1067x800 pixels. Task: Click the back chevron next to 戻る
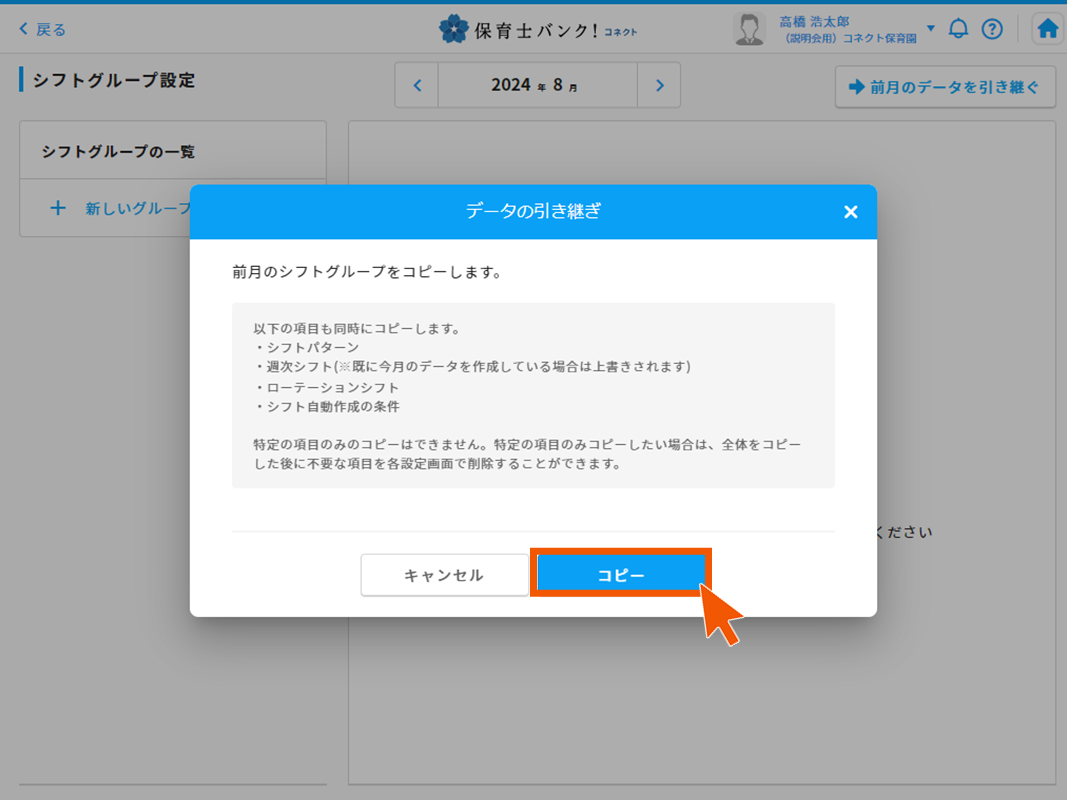click(25, 29)
